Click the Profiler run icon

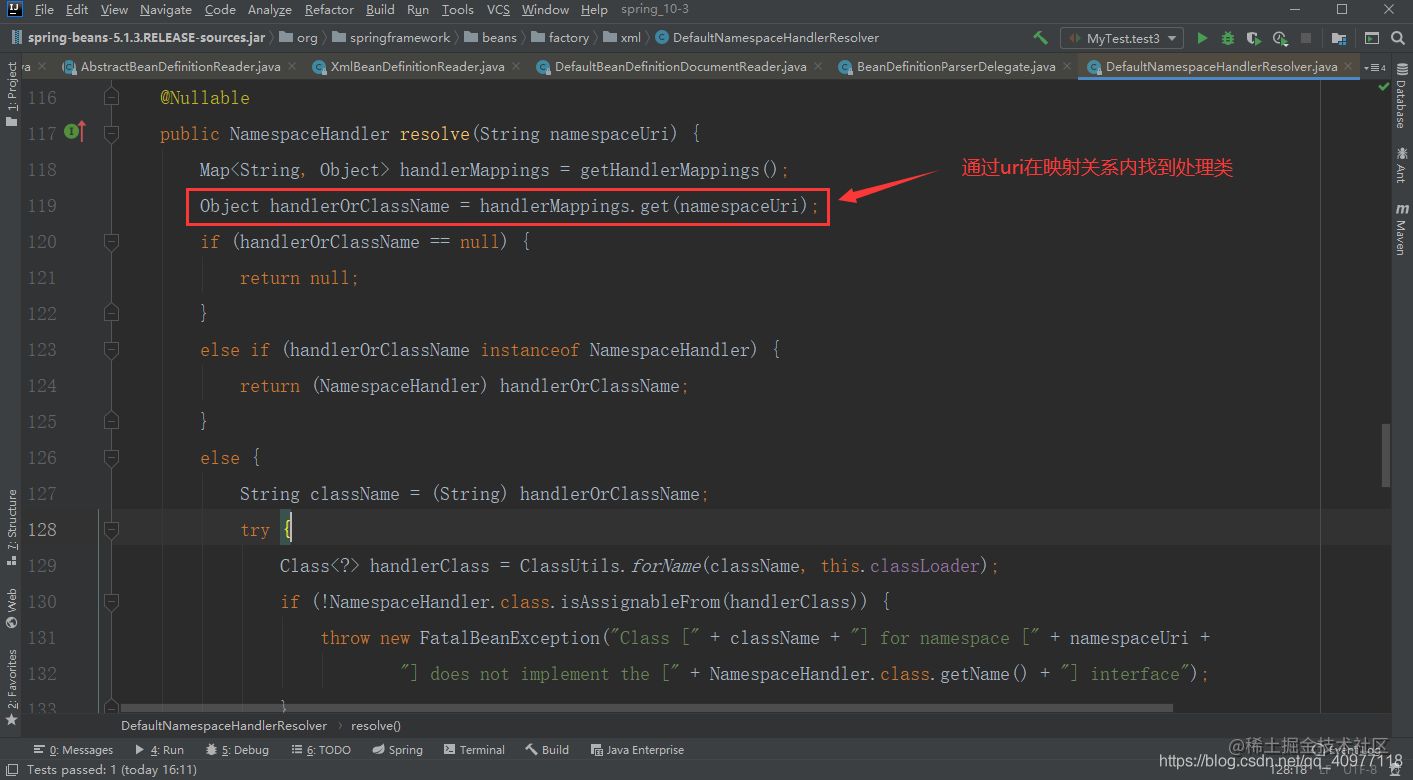point(1280,38)
